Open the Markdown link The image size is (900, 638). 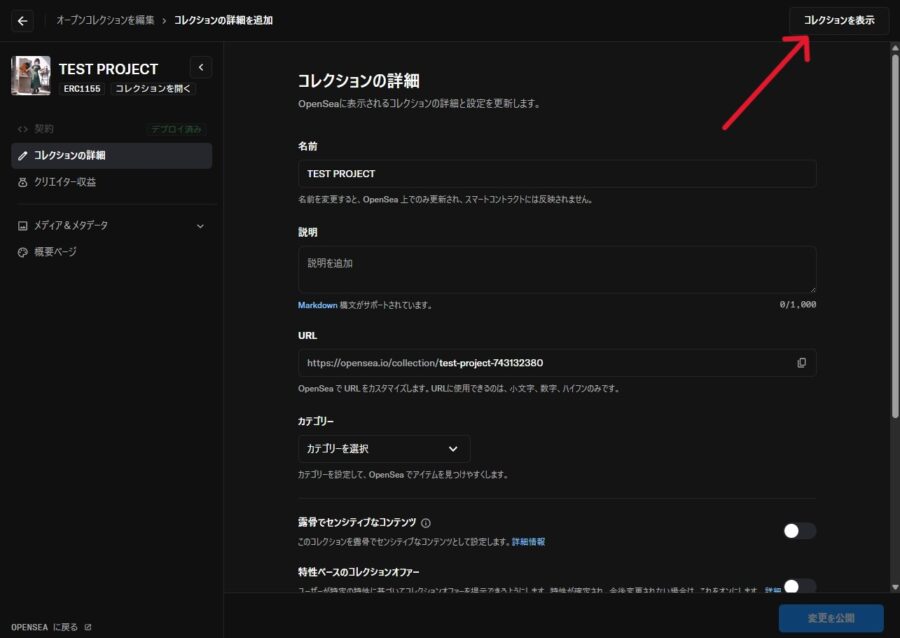point(317,305)
